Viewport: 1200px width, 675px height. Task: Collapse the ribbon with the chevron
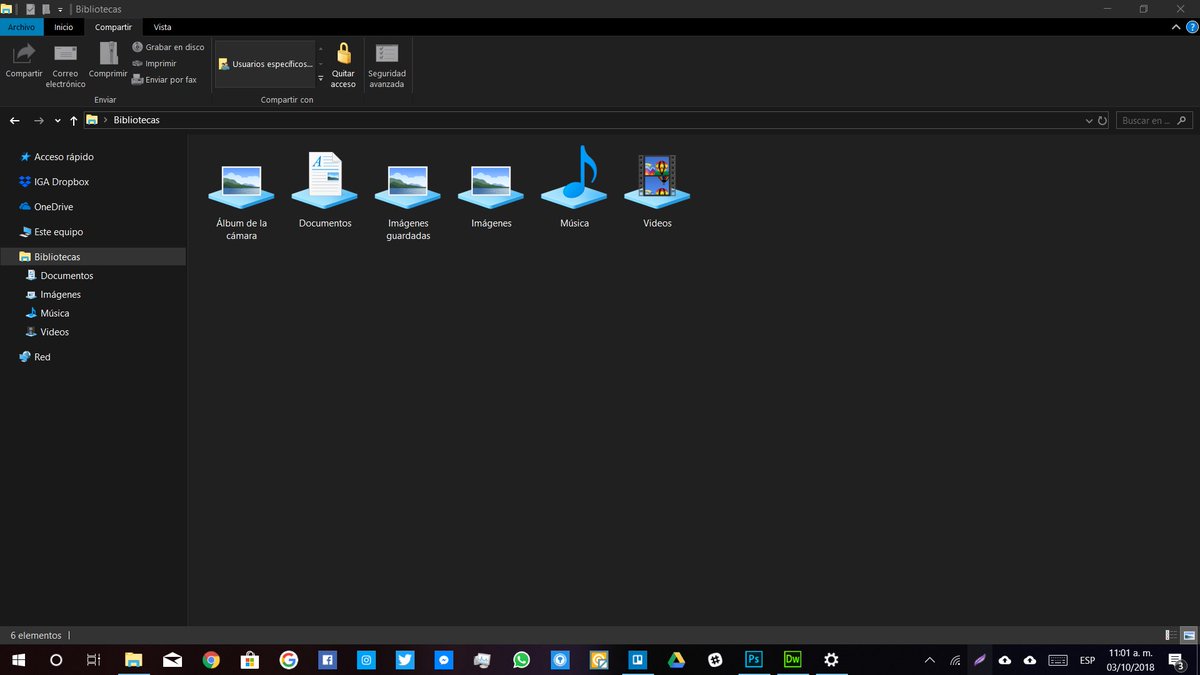(x=1177, y=27)
